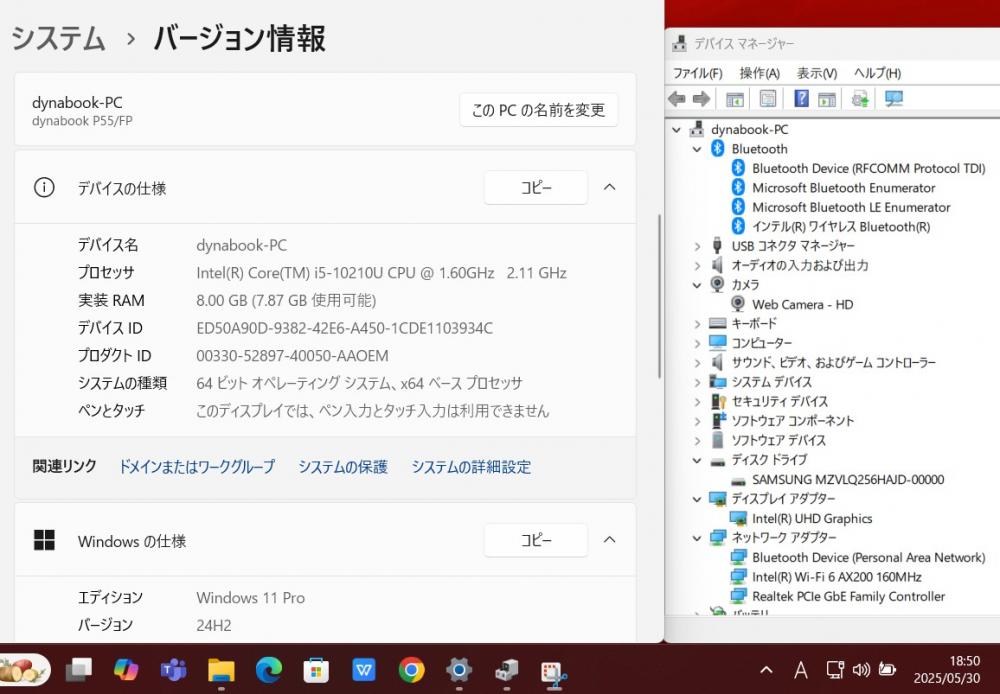This screenshot has height=694, width=1000.
Task: Collapse the デバイスの仕様 section chevron
Action: (x=610, y=187)
